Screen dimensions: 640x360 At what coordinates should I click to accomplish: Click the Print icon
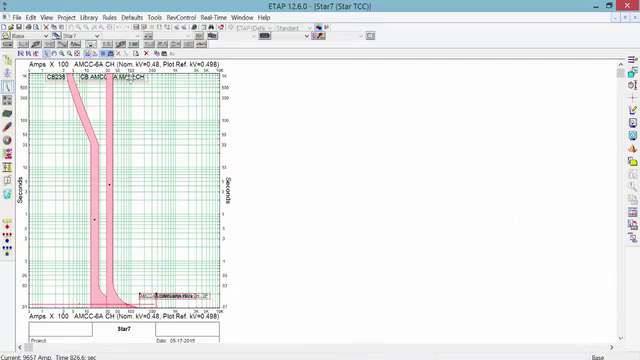29,27
